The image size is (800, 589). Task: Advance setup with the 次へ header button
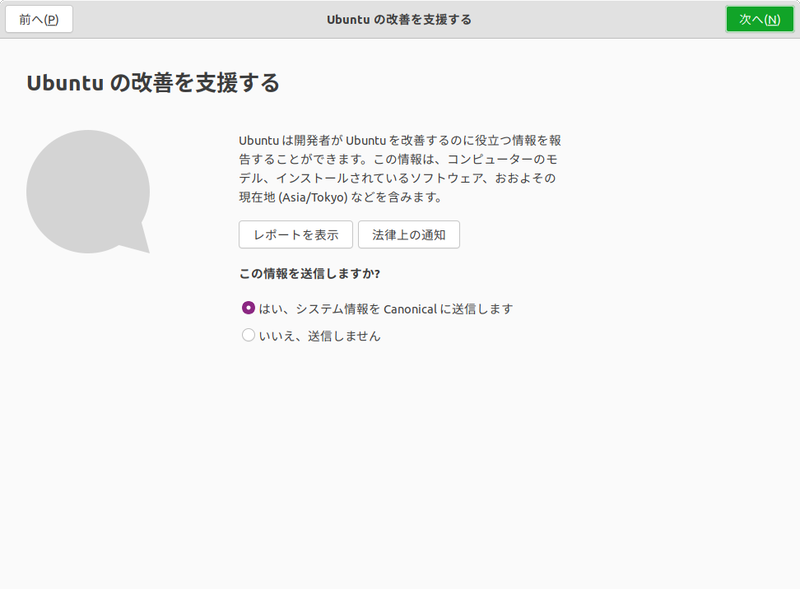pos(760,18)
